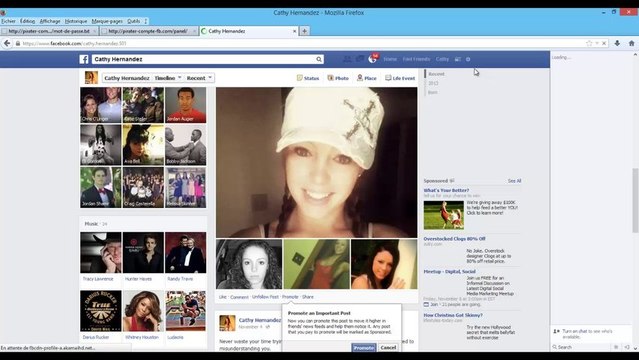Open the friend requests icon
The image size is (639, 360).
[347, 59]
